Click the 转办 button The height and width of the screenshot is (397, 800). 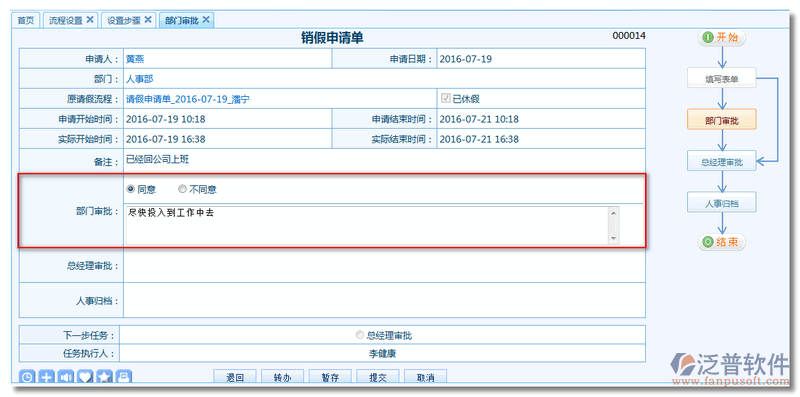point(283,377)
